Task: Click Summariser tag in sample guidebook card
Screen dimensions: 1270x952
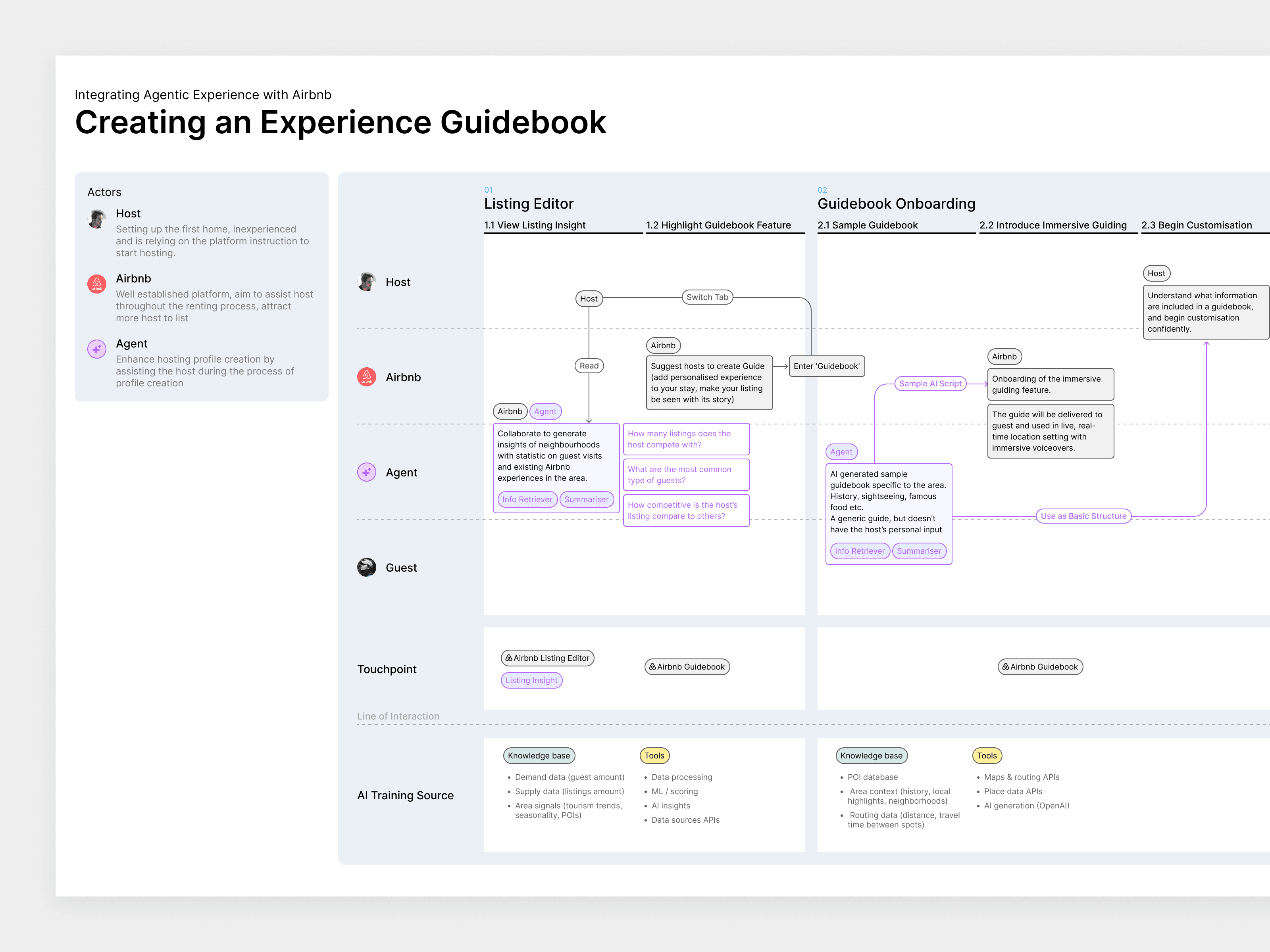Action: [x=919, y=551]
